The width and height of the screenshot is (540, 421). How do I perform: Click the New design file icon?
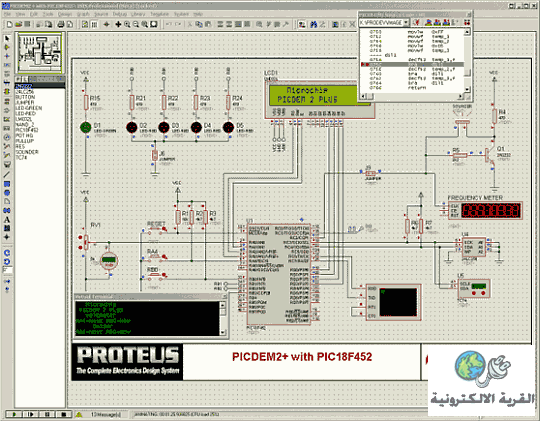tap(10, 24)
